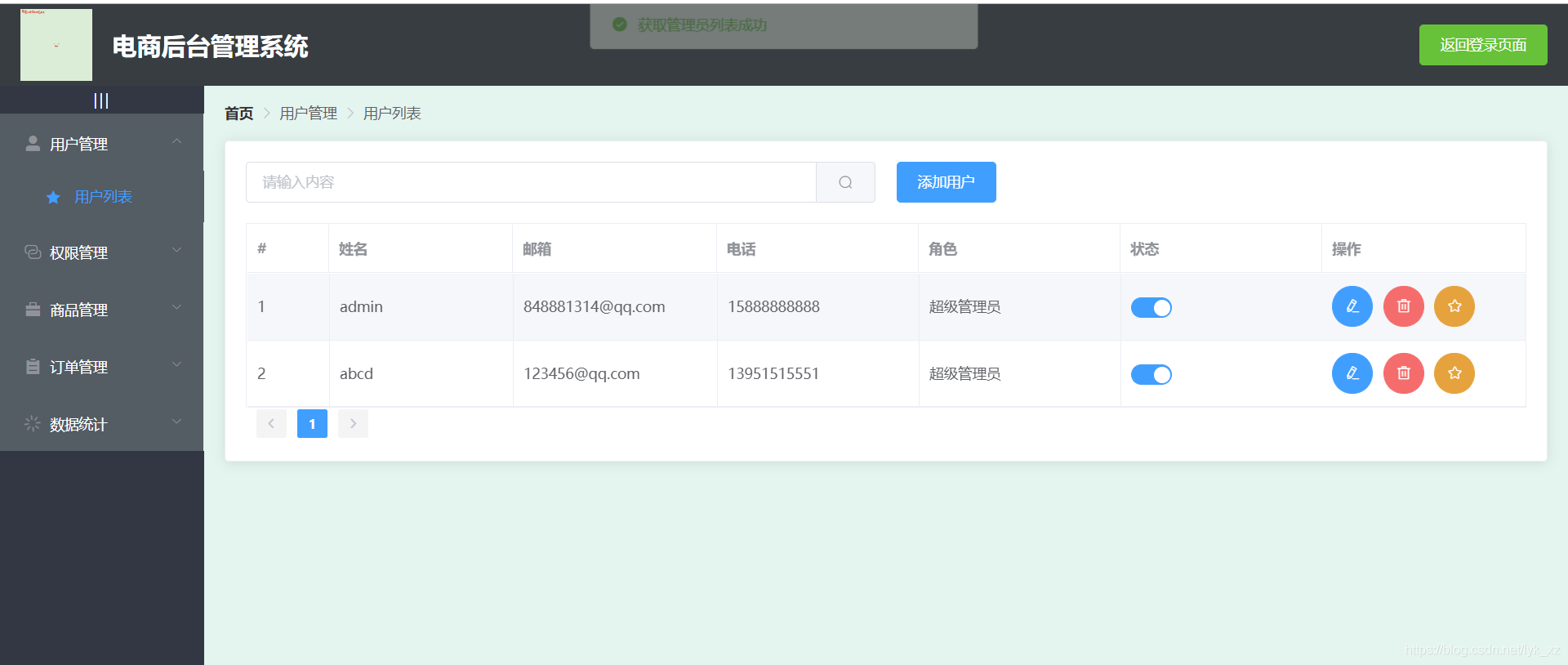Image resolution: width=1568 pixels, height=665 pixels.
Task: Click the edit pencil icon for admin
Action: coord(1352,306)
